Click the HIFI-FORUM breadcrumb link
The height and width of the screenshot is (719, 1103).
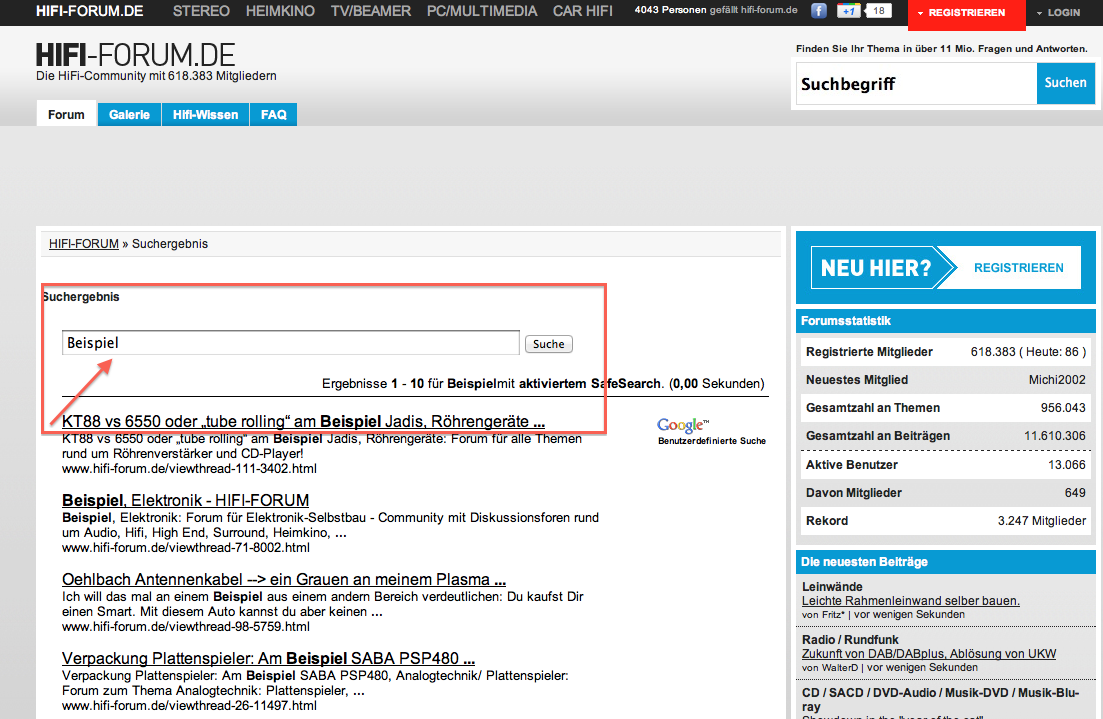pos(84,243)
